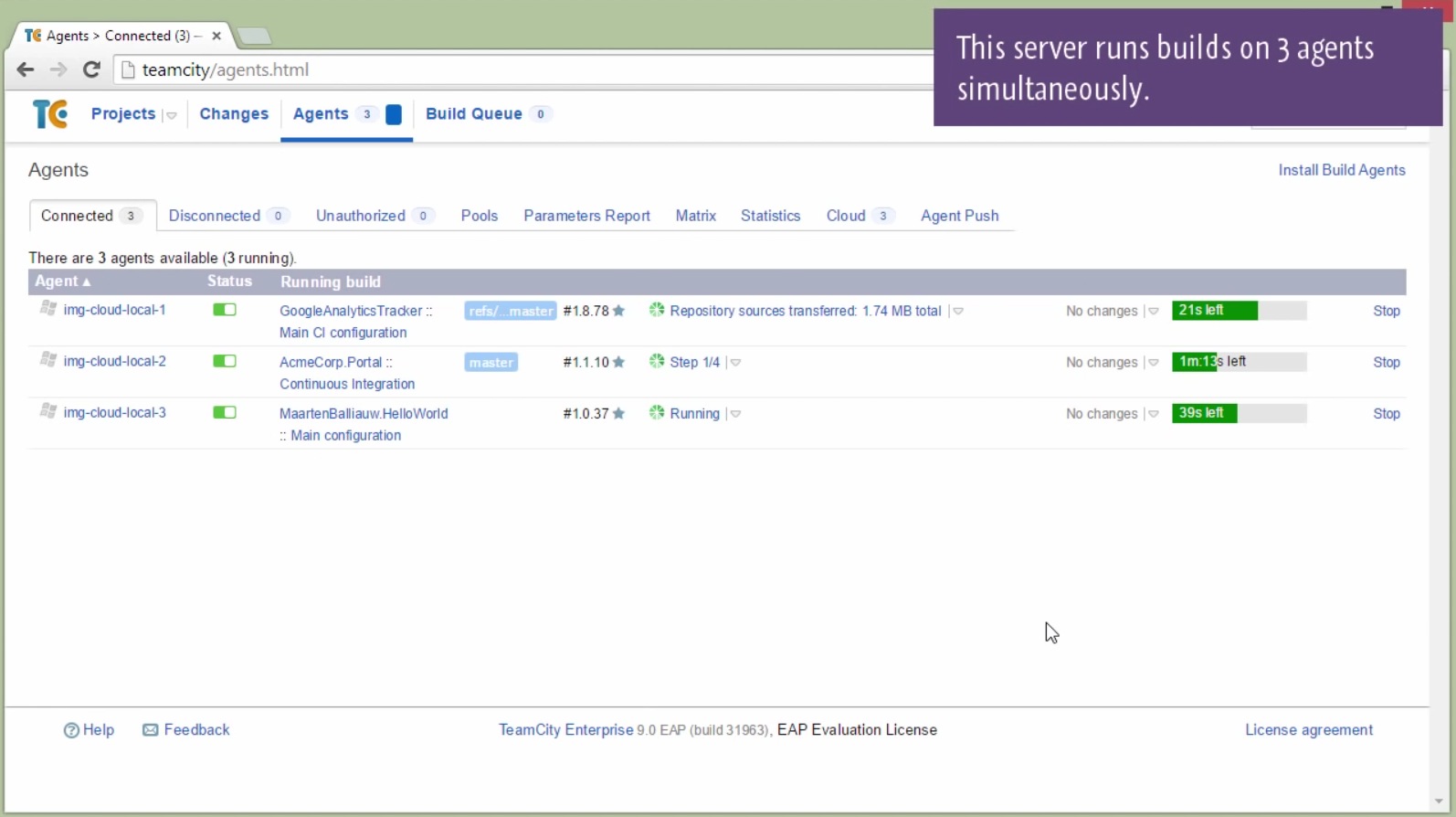Click the browser forward arrow
Screen dimensions: 1456x817
point(58,69)
